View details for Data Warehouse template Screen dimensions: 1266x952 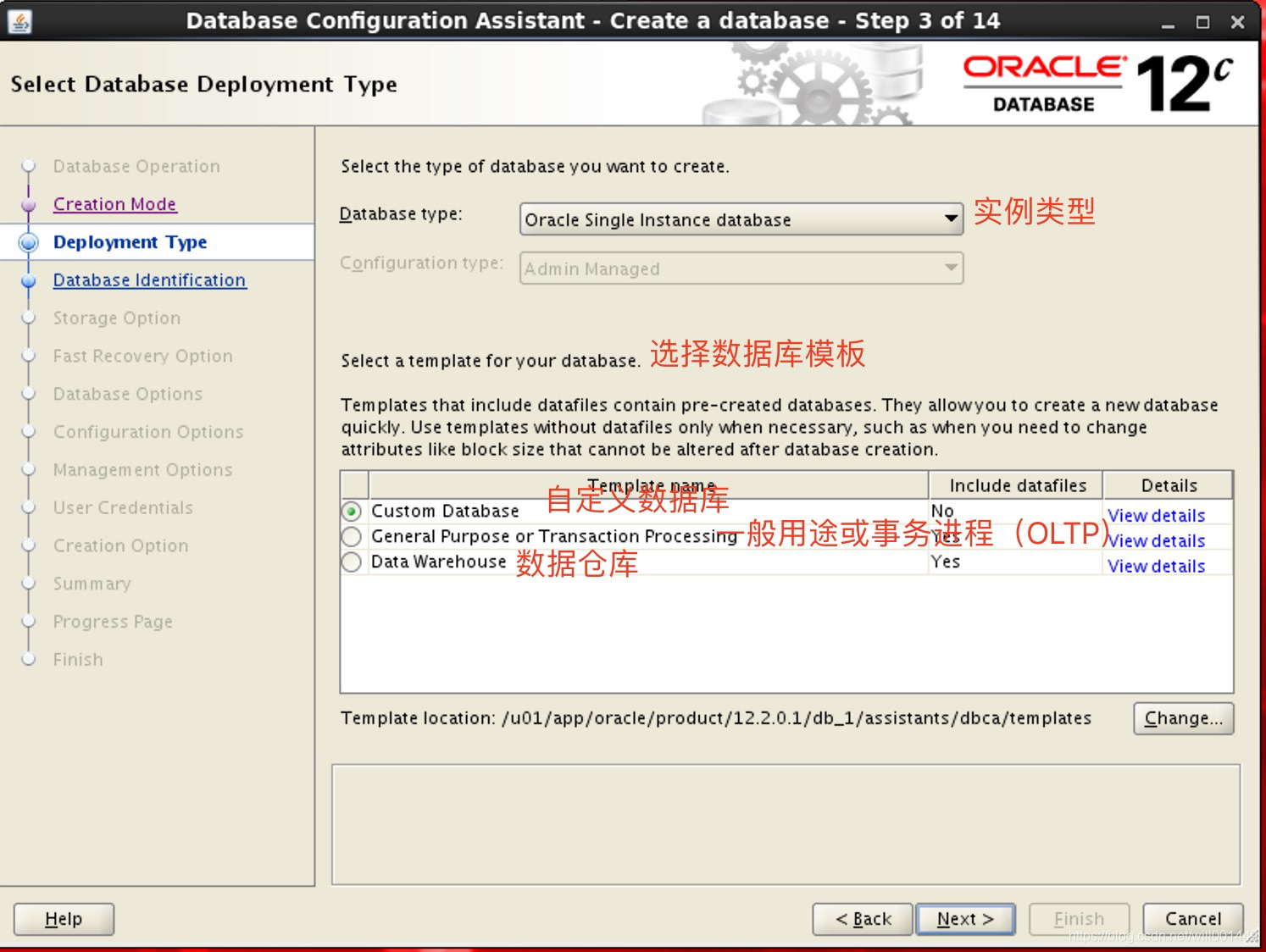1156,567
